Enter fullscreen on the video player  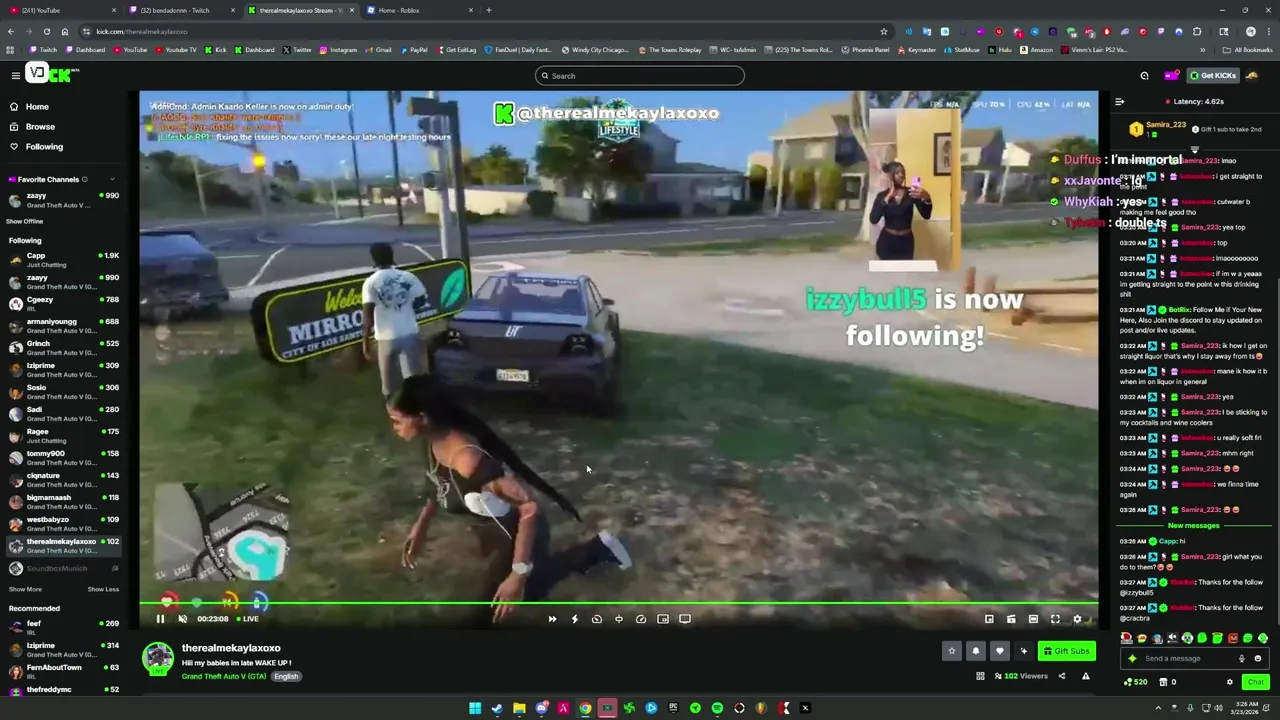point(1055,619)
